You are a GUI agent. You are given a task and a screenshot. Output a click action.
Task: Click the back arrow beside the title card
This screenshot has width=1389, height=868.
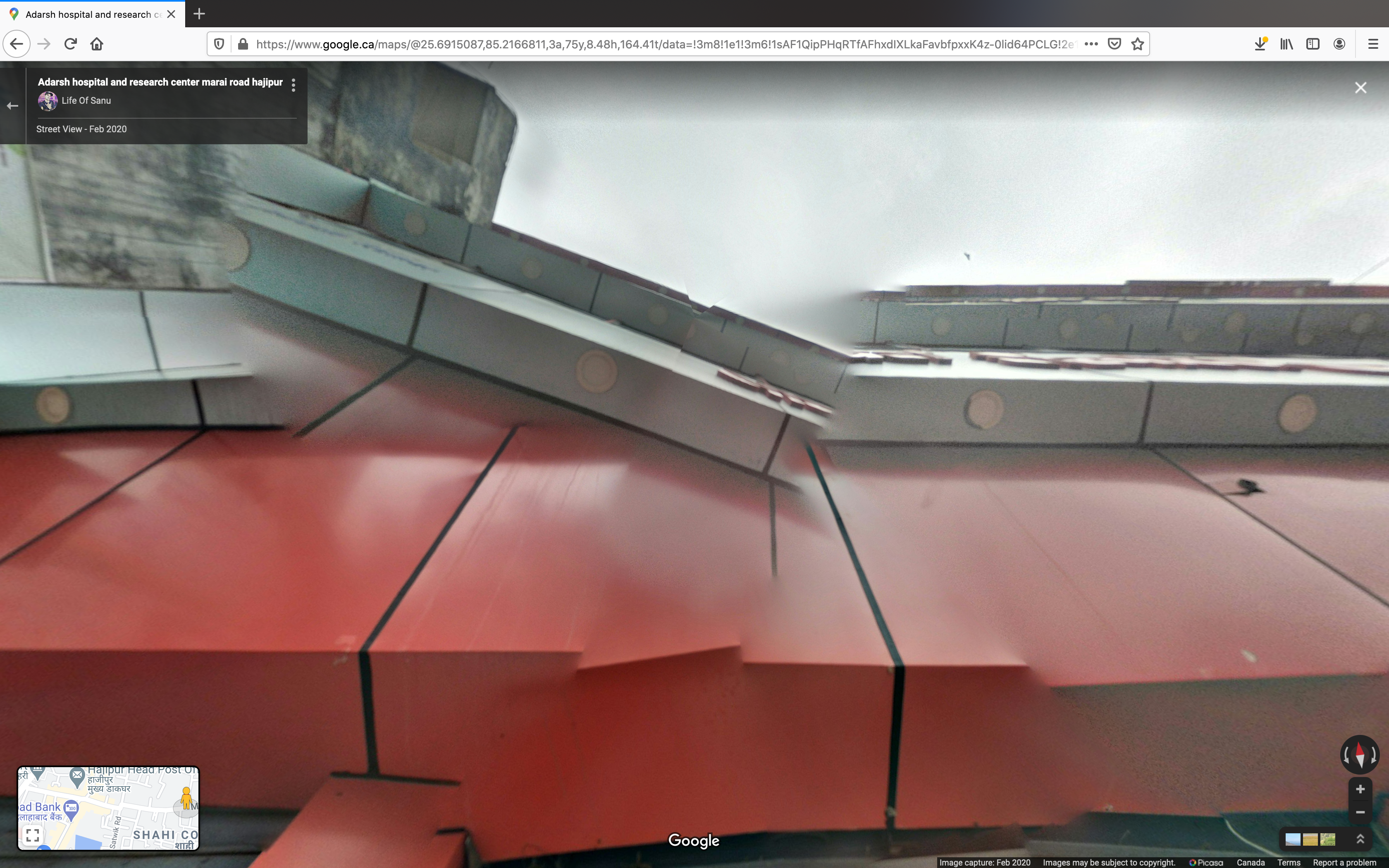(x=13, y=106)
